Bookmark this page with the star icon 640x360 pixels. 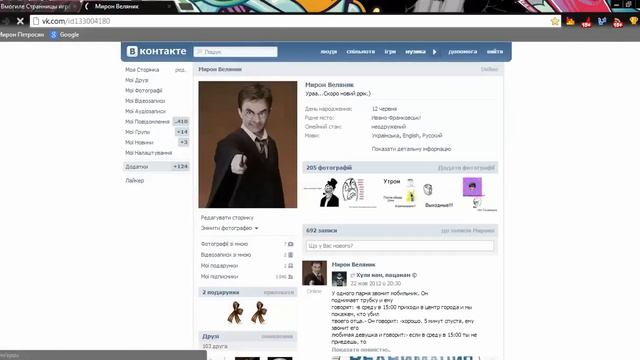point(555,21)
